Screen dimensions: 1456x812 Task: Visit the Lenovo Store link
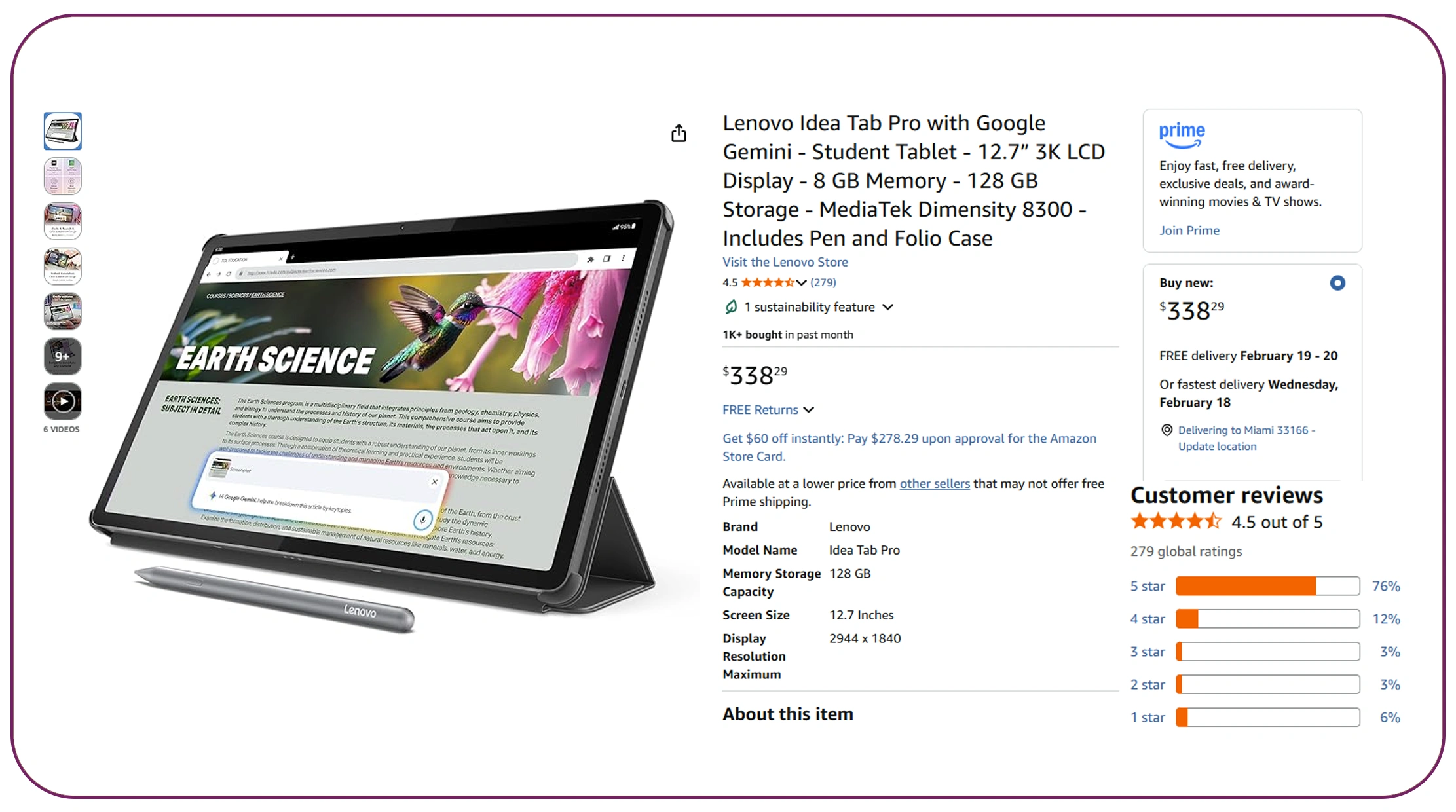click(x=785, y=262)
